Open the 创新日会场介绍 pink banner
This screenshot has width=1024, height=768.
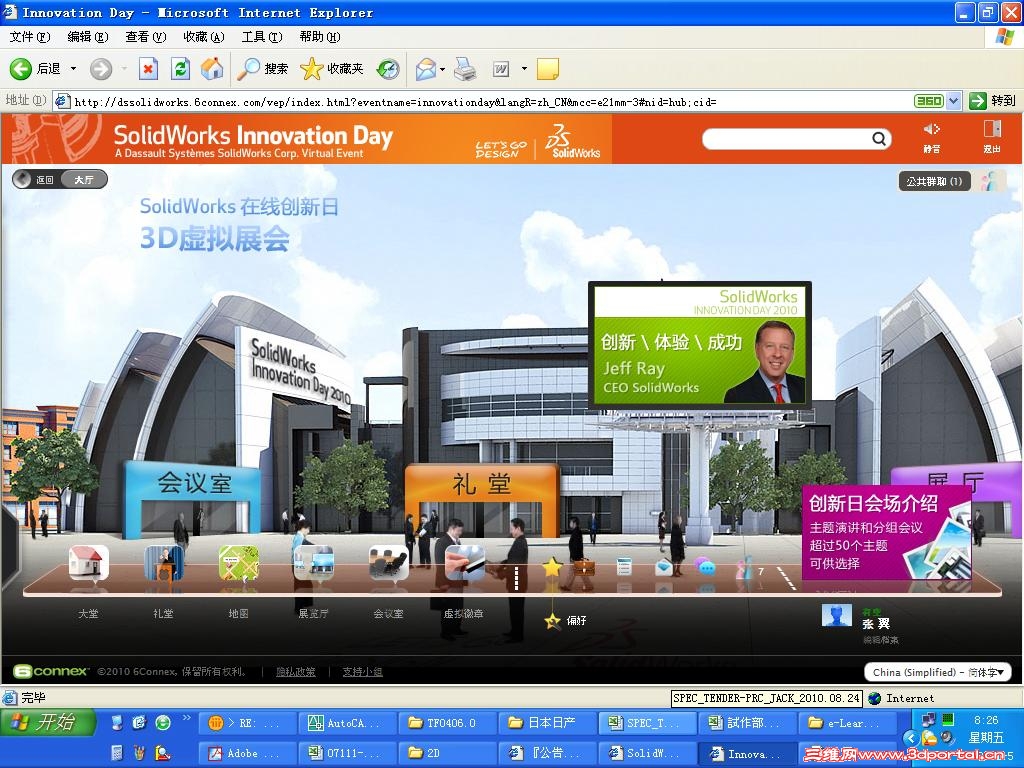point(886,532)
